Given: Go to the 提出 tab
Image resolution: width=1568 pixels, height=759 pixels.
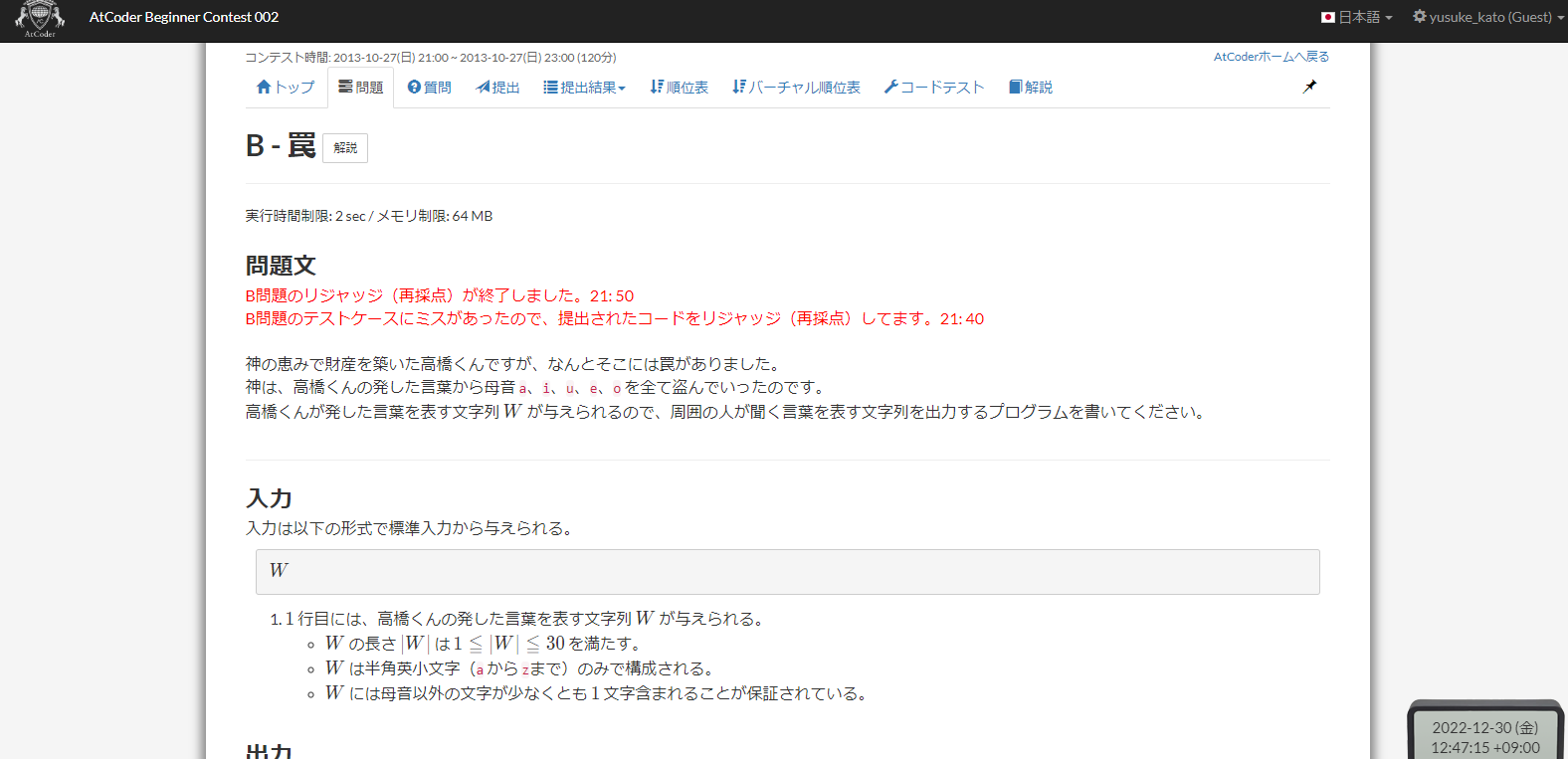Looking at the screenshot, I should point(498,88).
